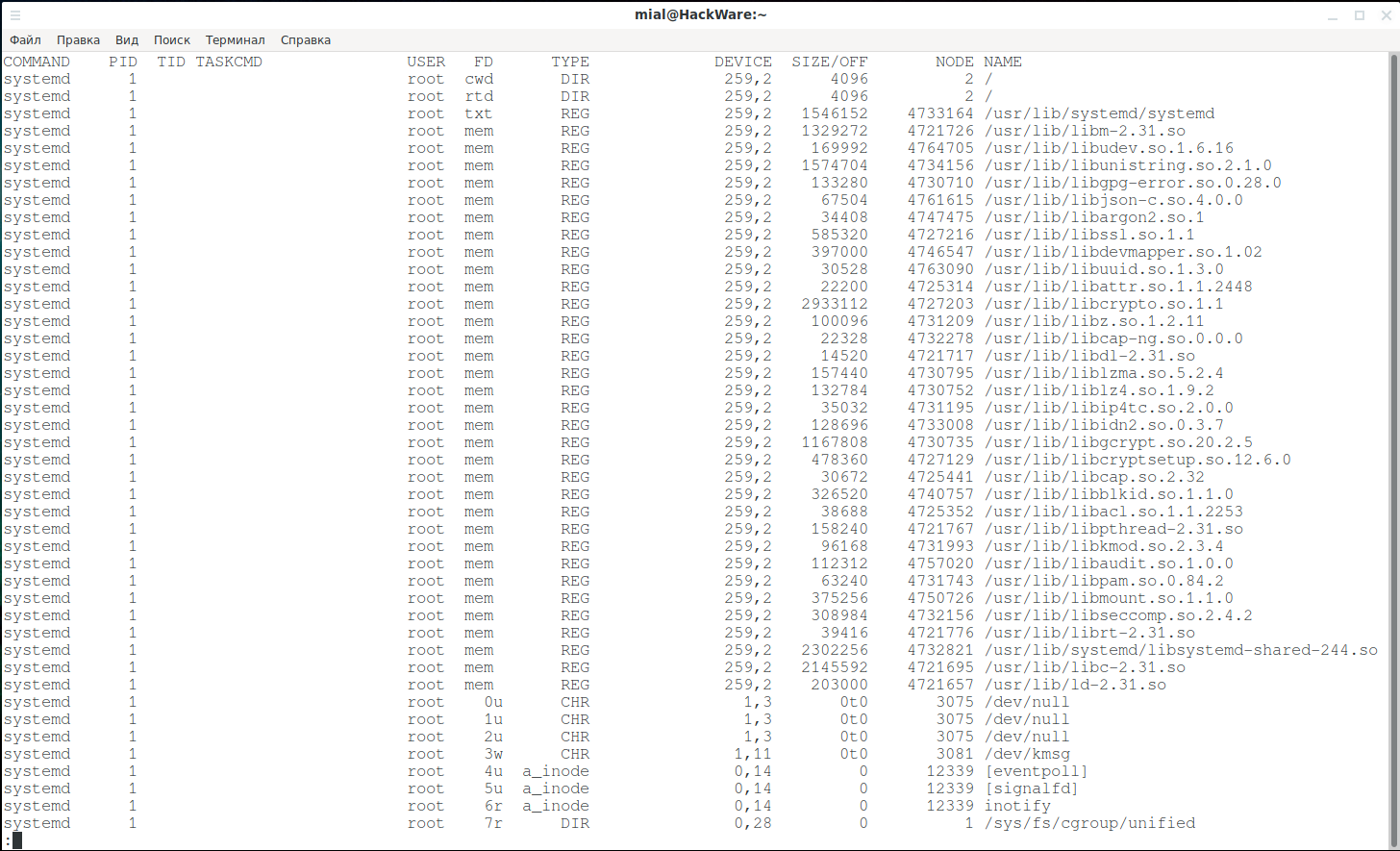Click the SIZE/OFF column header
Screen dimensions: 1400x851
[829, 62]
